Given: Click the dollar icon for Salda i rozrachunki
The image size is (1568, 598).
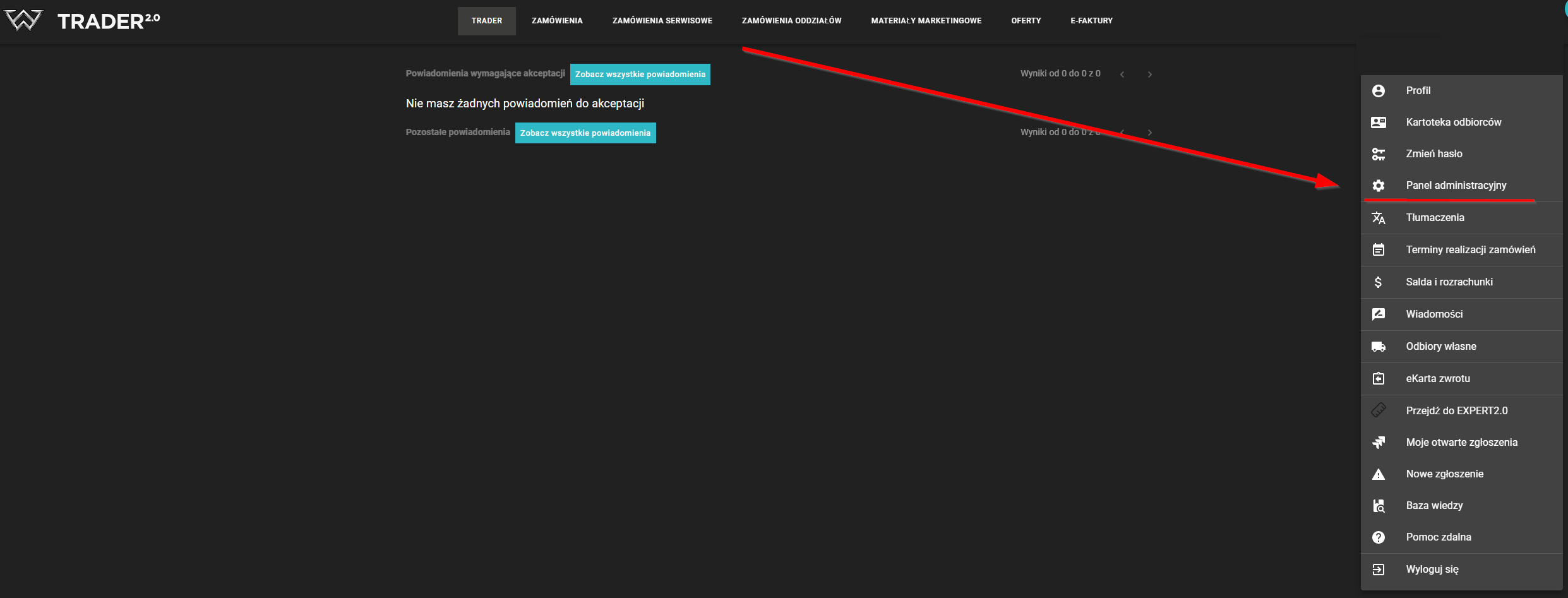Looking at the screenshot, I should pyautogui.click(x=1379, y=282).
